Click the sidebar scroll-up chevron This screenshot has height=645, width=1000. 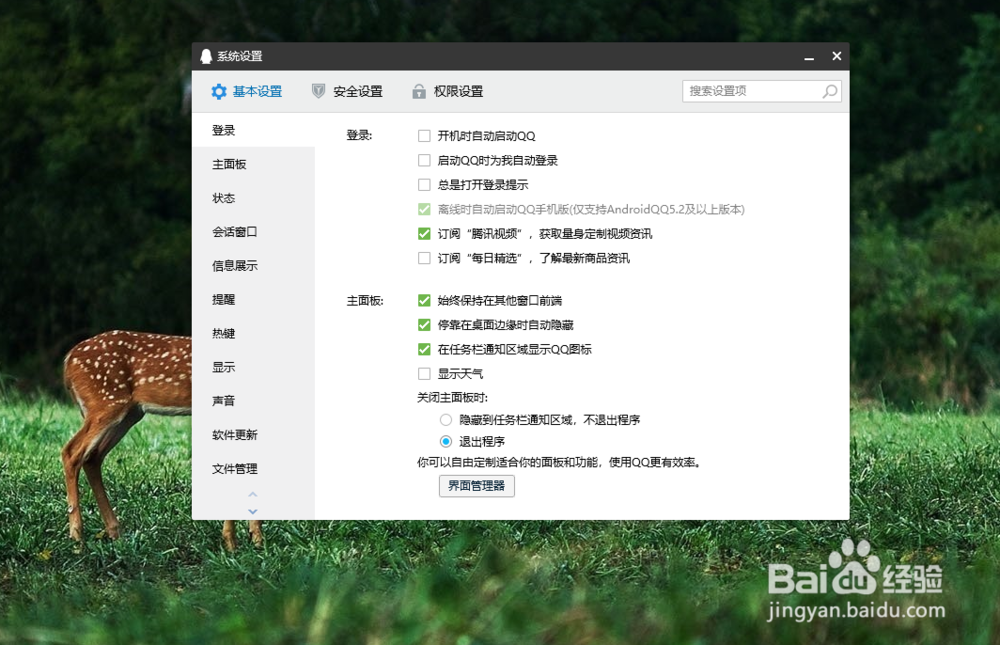[x=253, y=494]
